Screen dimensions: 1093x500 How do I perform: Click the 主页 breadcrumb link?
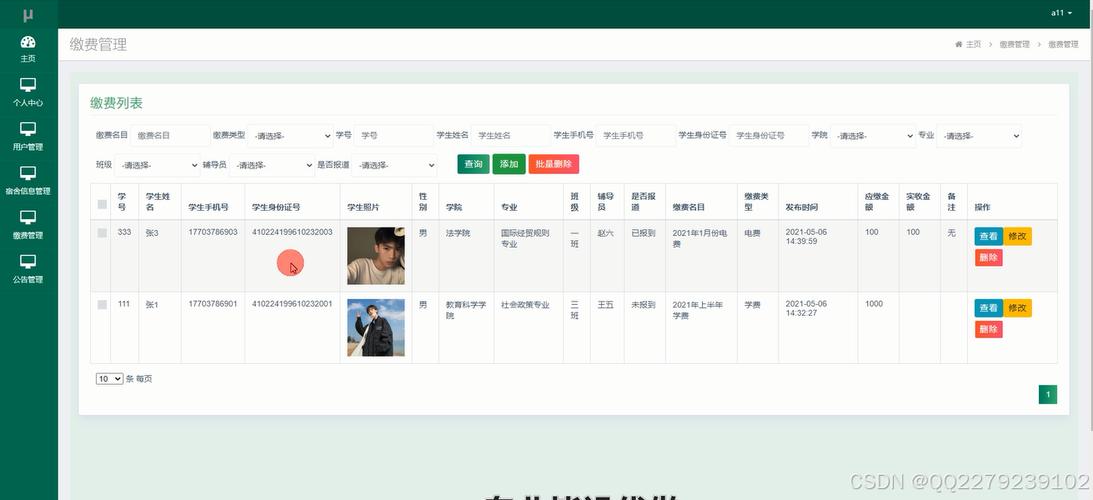(973, 45)
